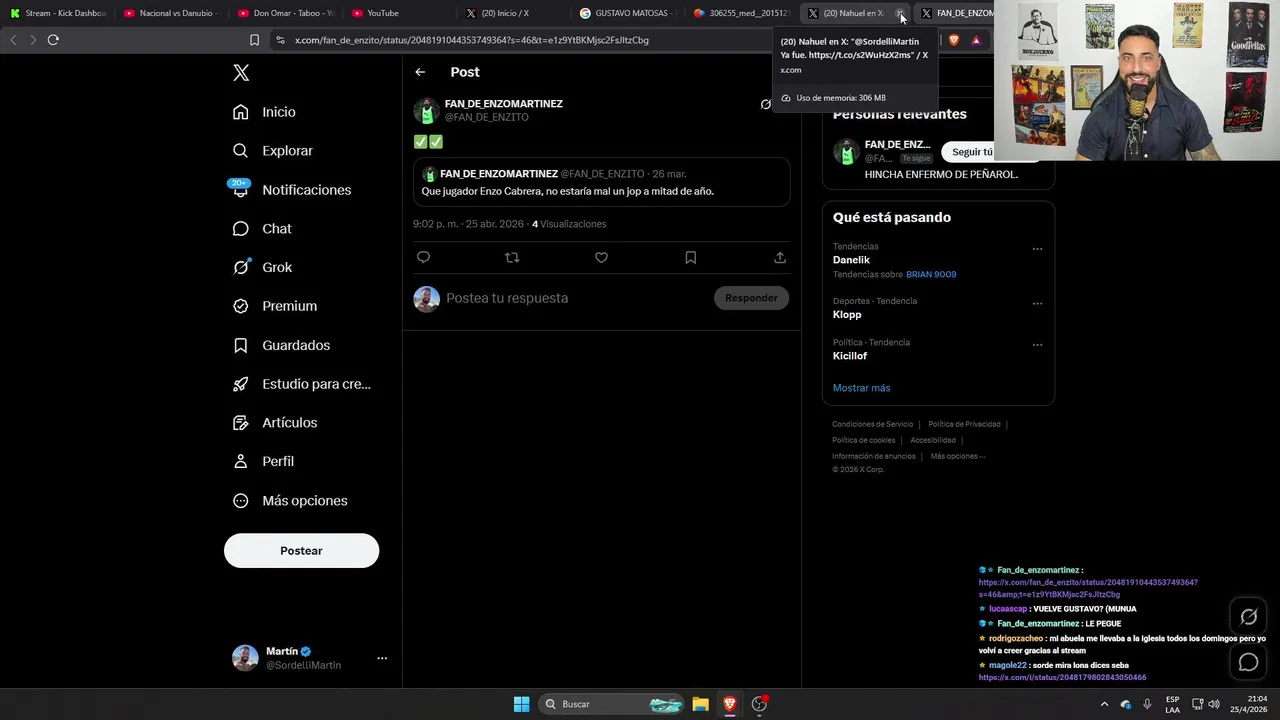Open Más opciones in sidebar

point(290,501)
